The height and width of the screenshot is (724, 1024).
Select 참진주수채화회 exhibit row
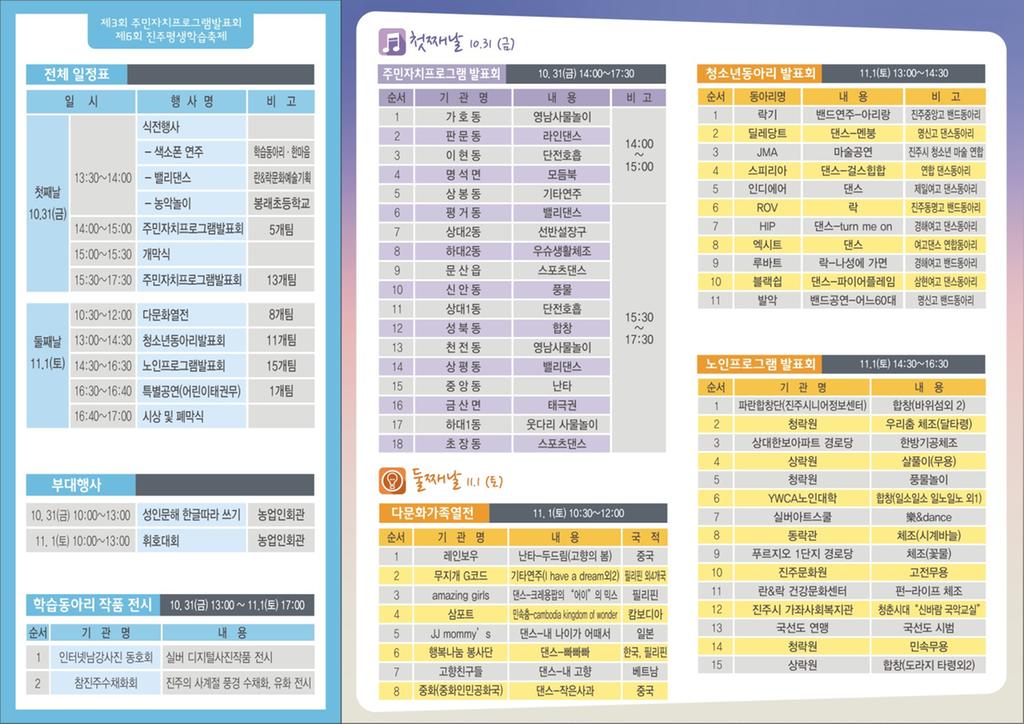point(170,683)
